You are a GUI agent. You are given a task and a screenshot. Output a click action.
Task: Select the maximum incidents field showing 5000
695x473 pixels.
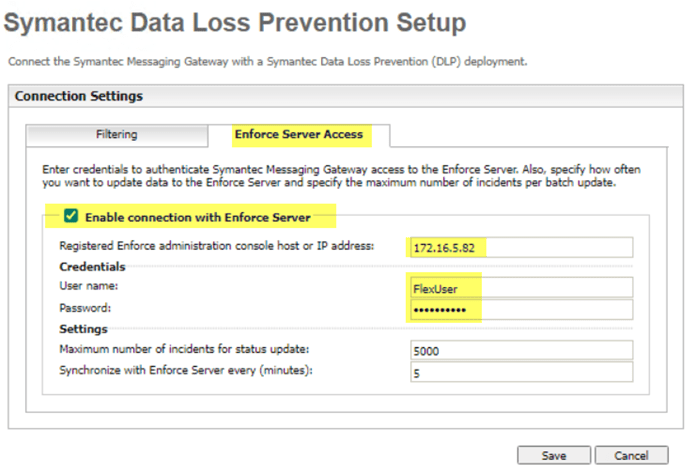pyautogui.click(x=521, y=350)
